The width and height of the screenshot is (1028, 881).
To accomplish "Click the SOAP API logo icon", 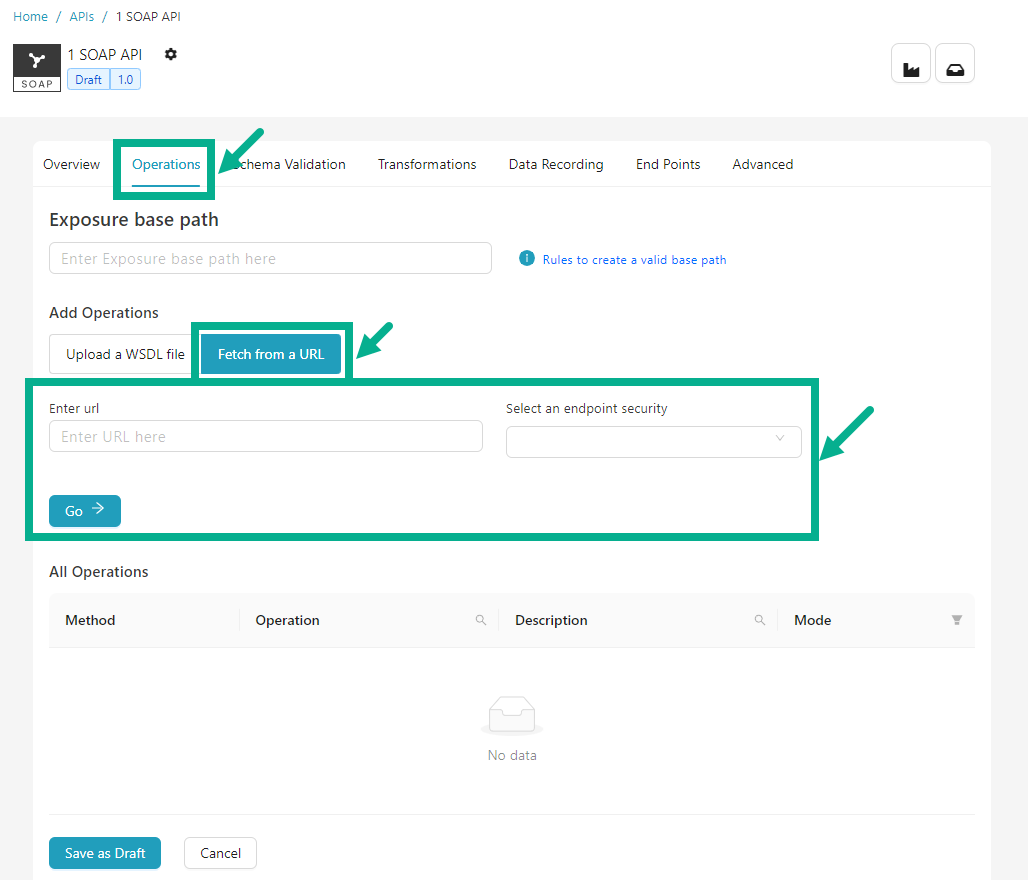I will 37,67.
